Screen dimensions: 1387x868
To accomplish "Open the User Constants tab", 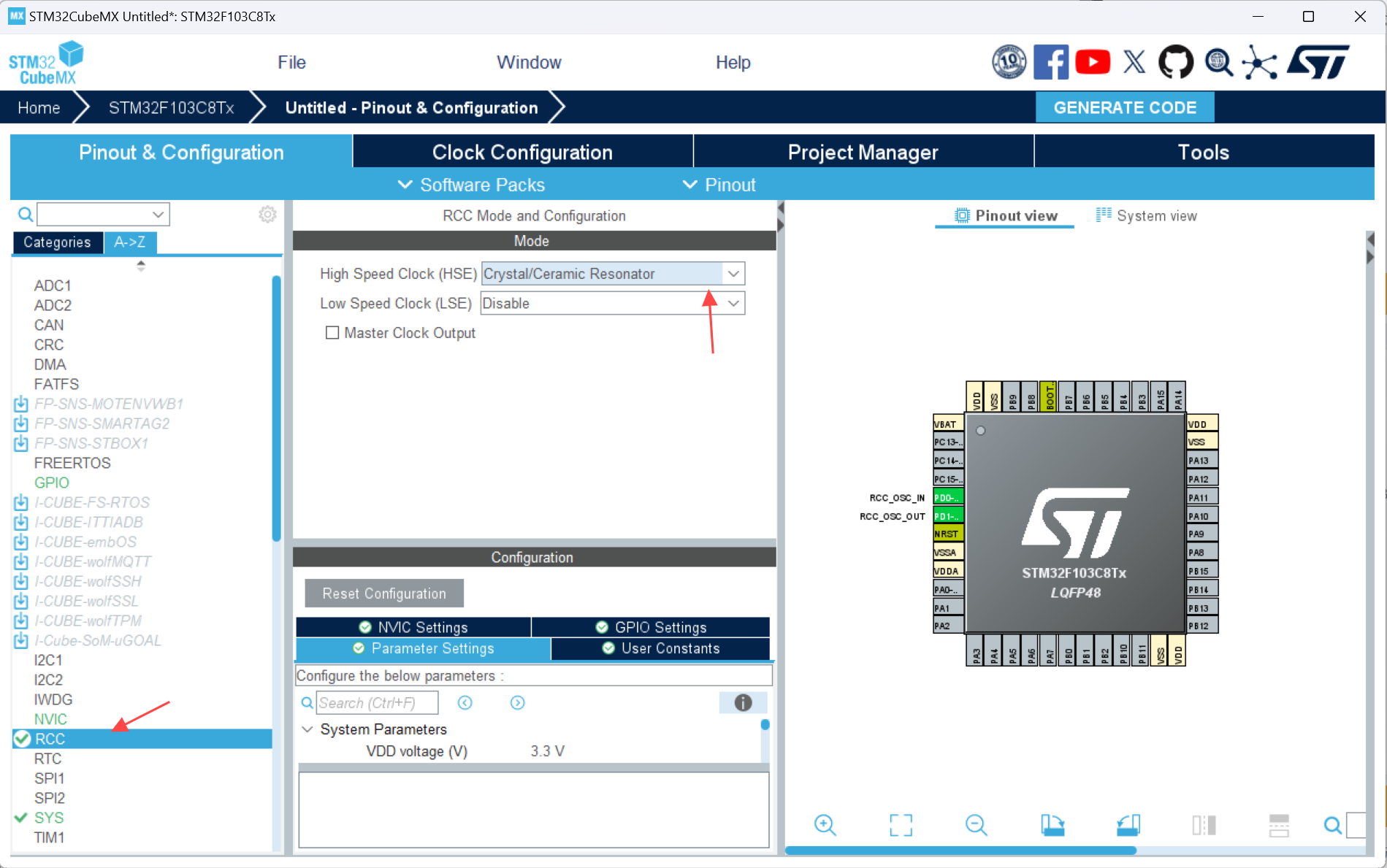I will coord(660,648).
